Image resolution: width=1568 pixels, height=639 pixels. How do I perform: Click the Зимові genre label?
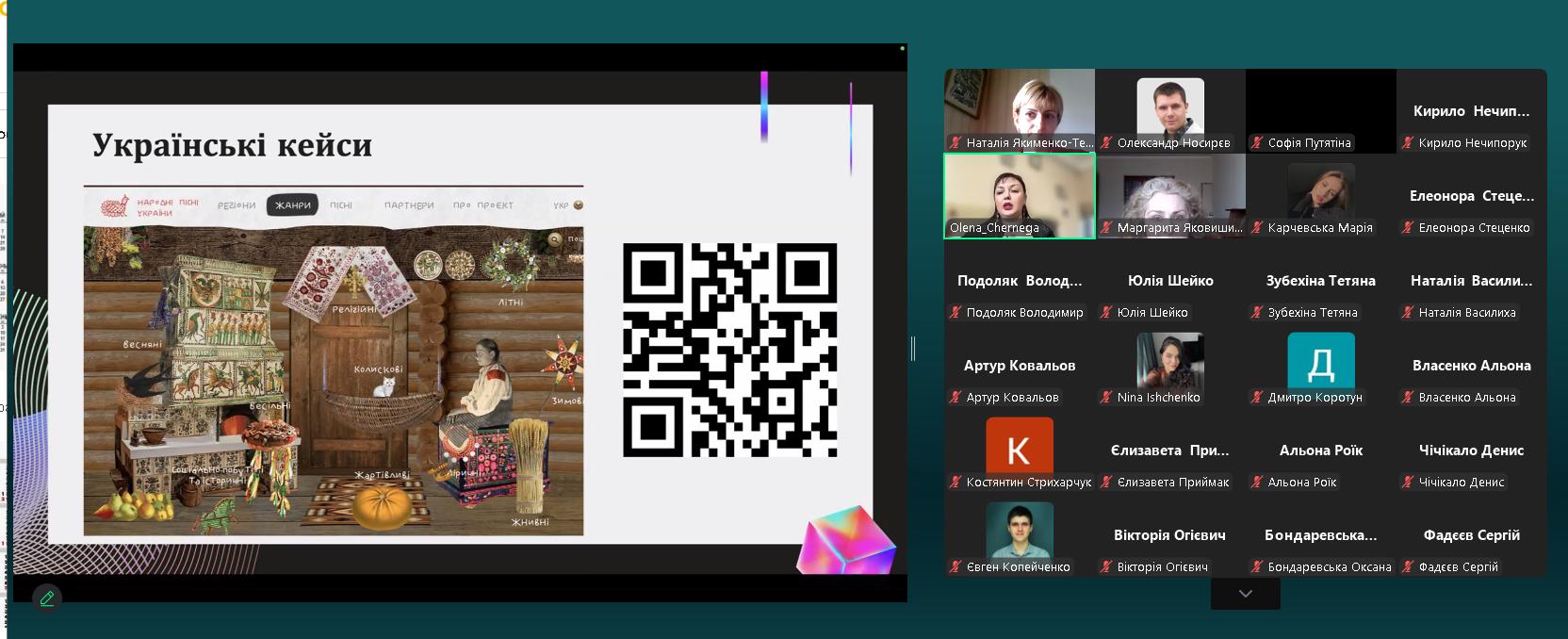[x=567, y=401]
